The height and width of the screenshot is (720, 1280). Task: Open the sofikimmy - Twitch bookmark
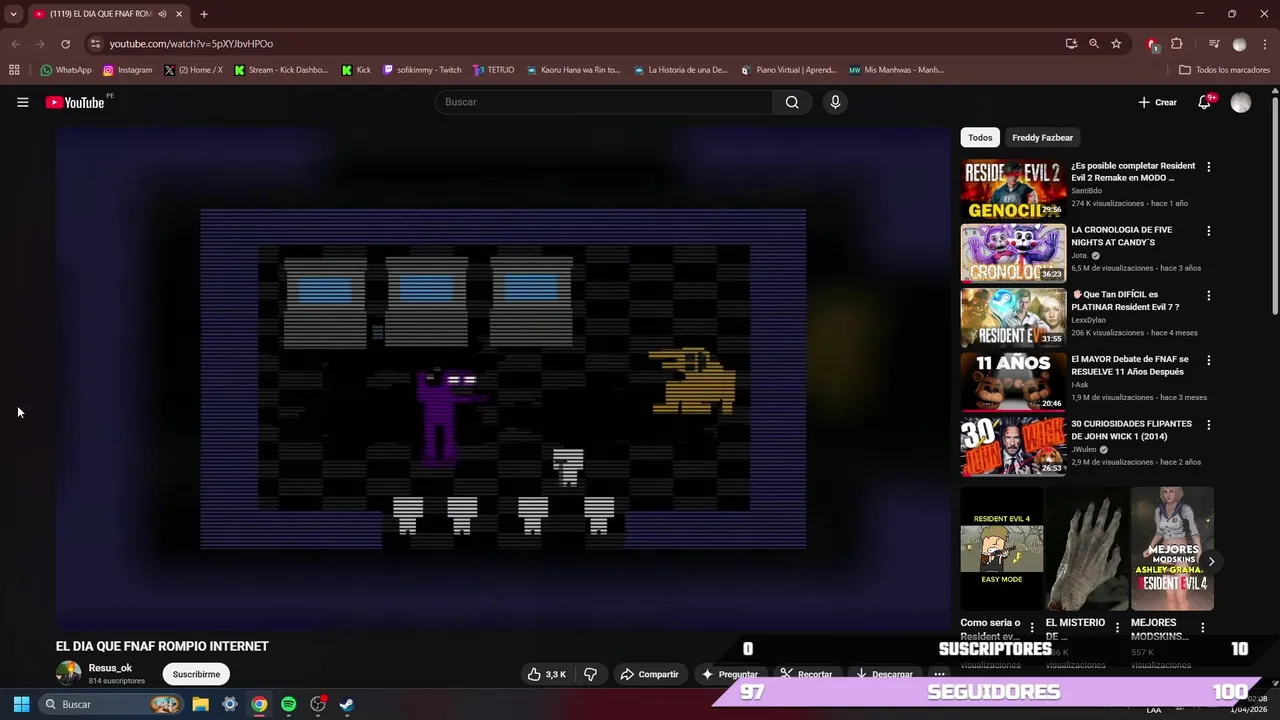click(422, 70)
